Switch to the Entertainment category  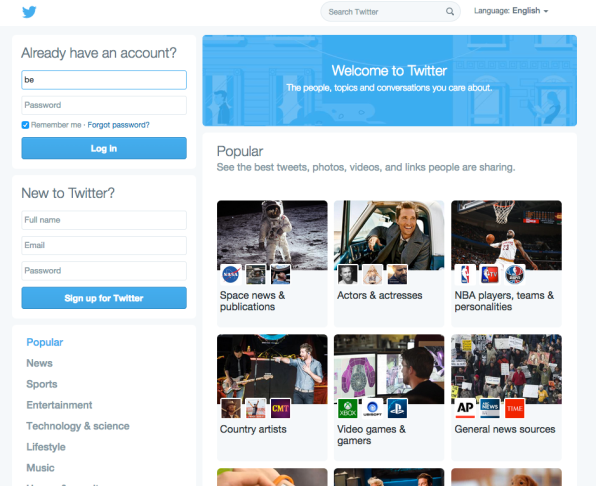(59, 405)
